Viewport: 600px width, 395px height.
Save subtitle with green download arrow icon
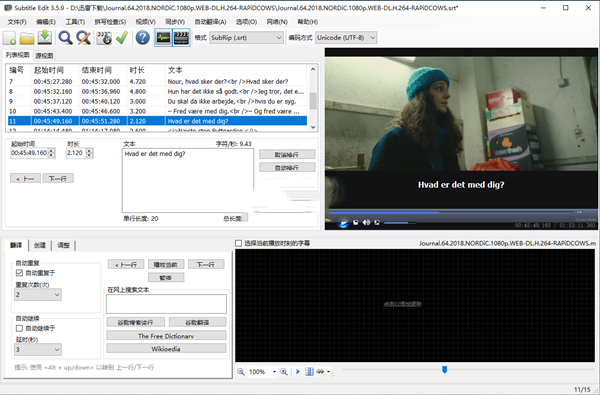point(45,38)
